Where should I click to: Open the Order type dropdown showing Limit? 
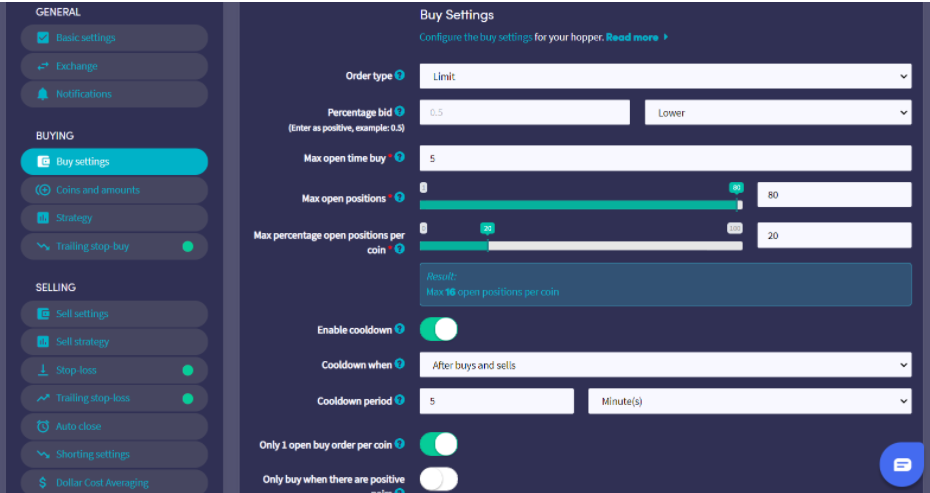(665, 76)
